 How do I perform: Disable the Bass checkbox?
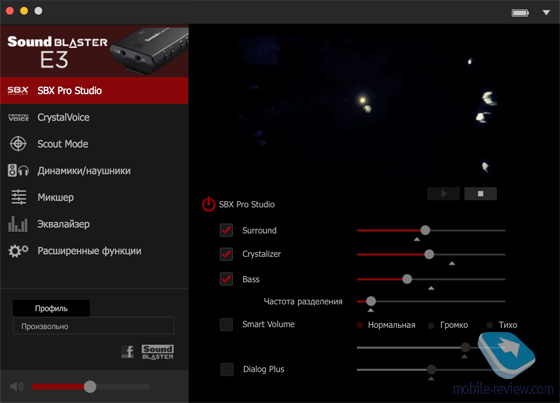pos(226,279)
